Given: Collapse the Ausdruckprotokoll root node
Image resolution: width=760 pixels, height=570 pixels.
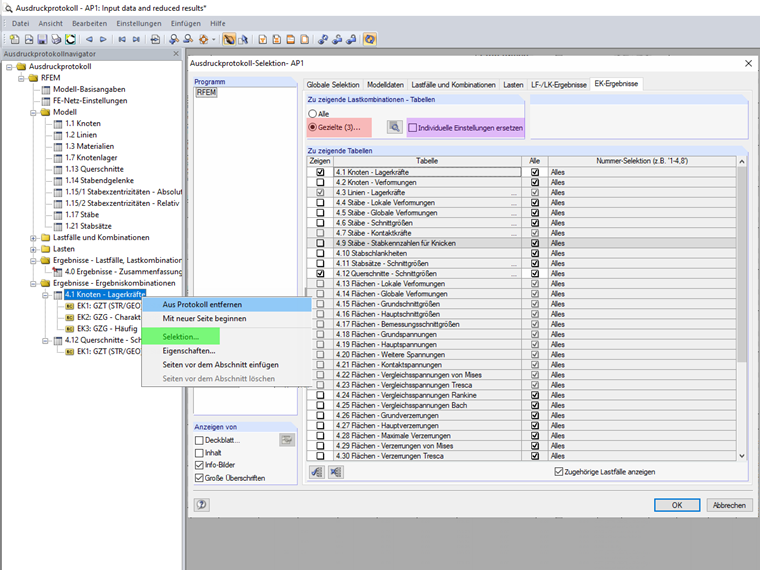Looking at the screenshot, I should coord(9,67).
